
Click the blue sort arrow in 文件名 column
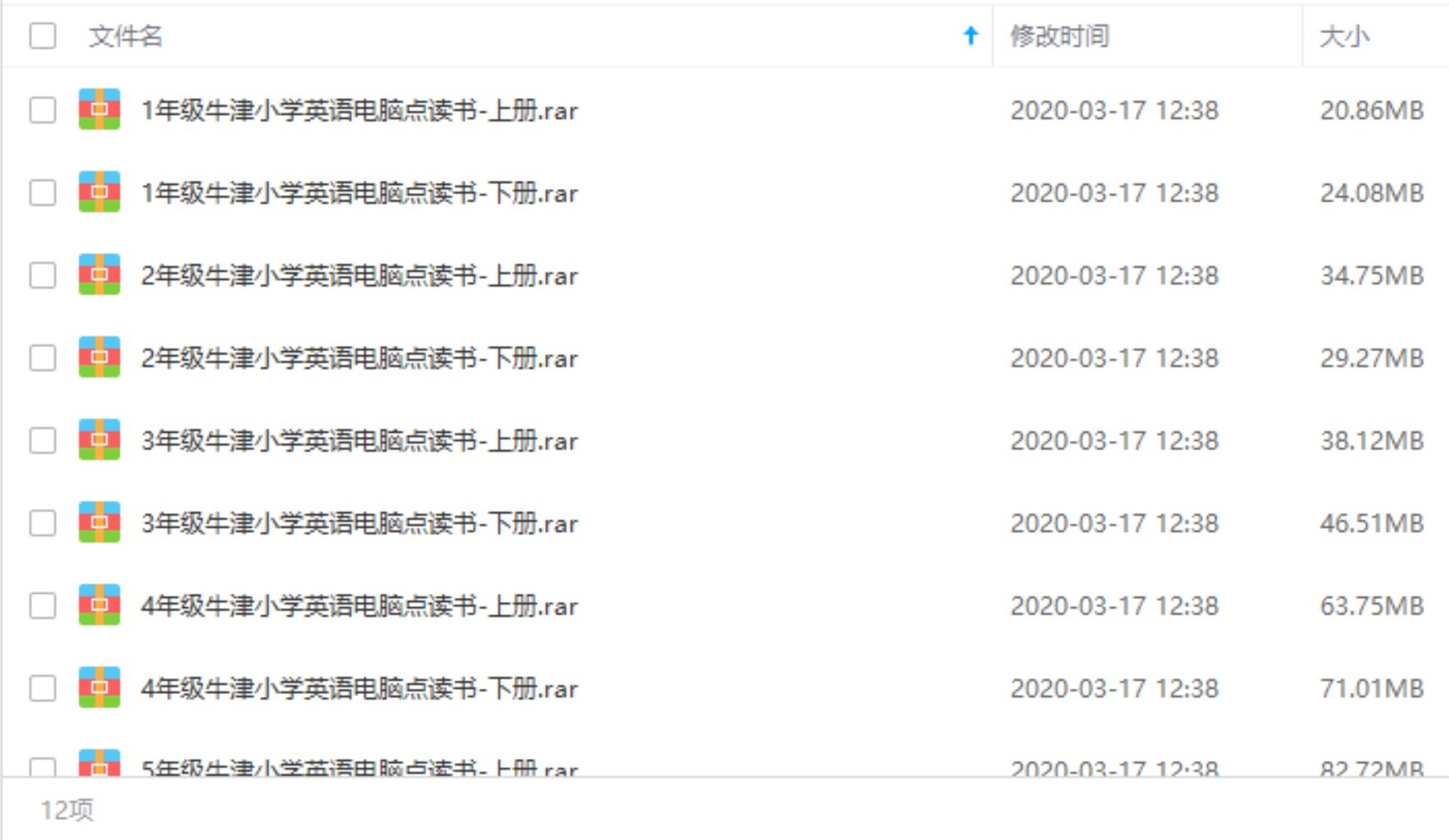(x=971, y=36)
